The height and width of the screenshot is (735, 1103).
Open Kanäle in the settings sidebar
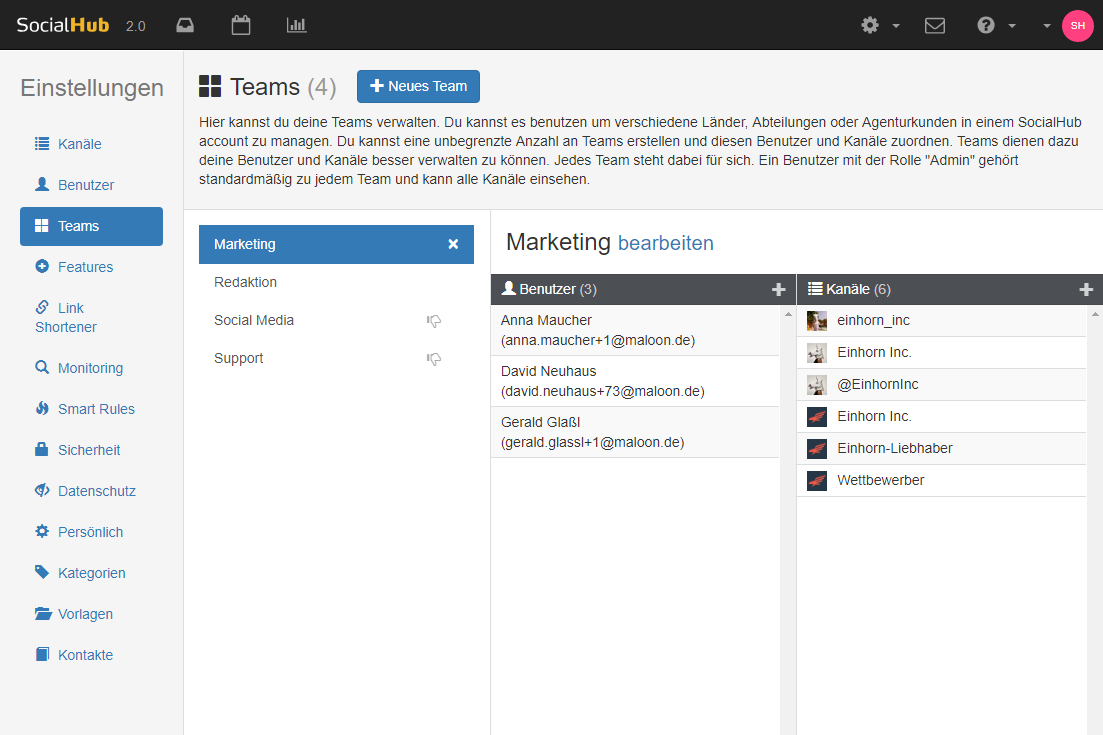click(91, 144)
